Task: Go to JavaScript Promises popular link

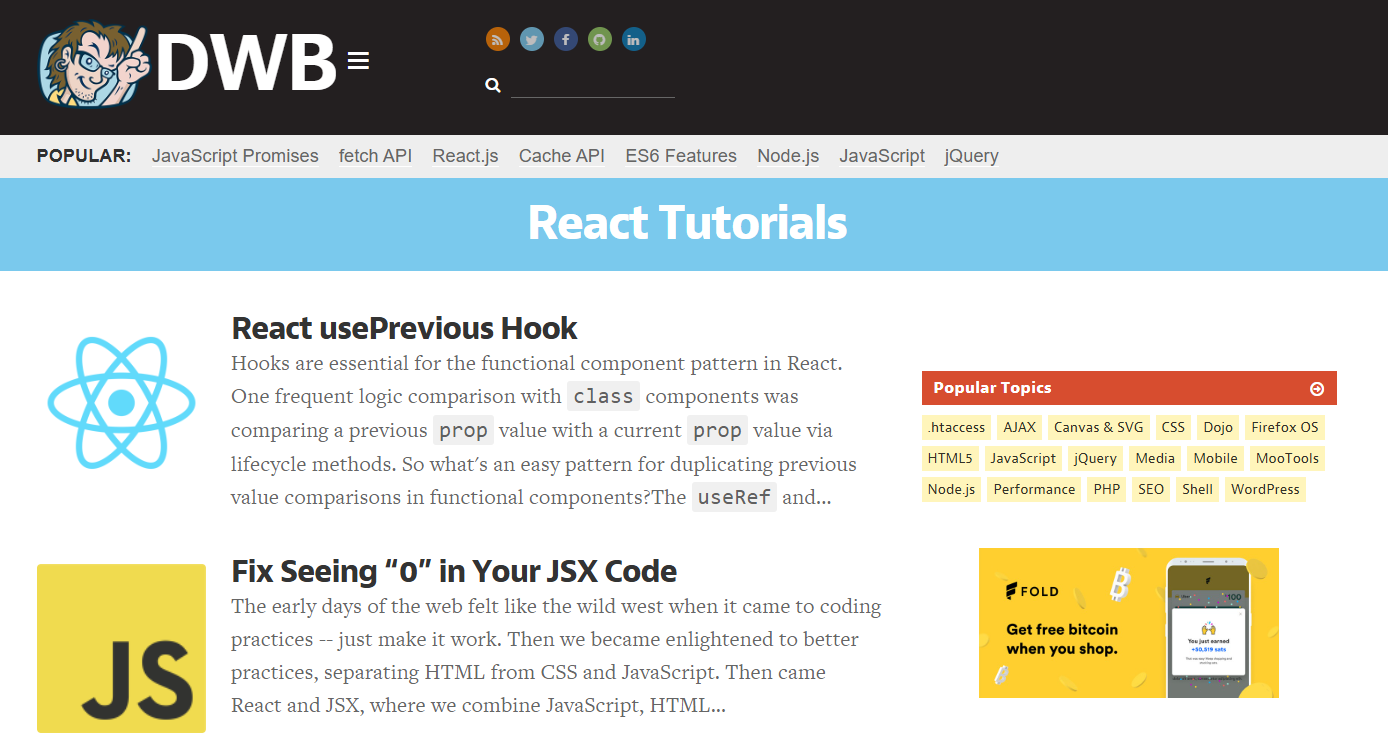Action: (235, 156)
